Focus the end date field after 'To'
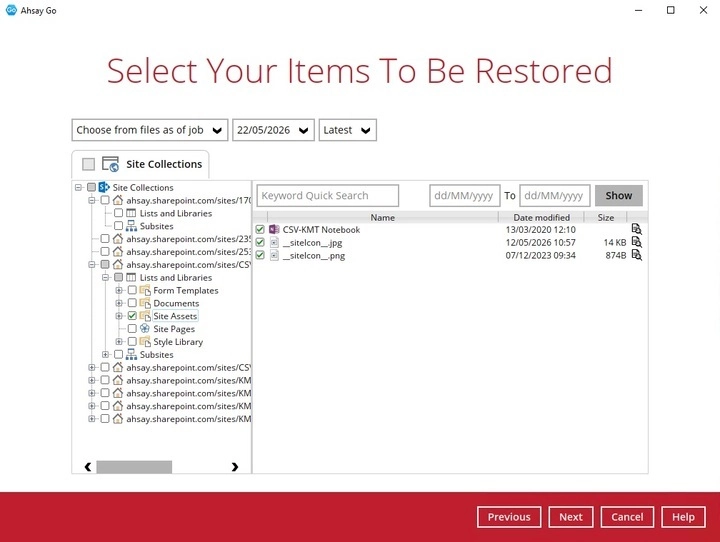This screenshot has height=542, width=720. pos(555,196)
